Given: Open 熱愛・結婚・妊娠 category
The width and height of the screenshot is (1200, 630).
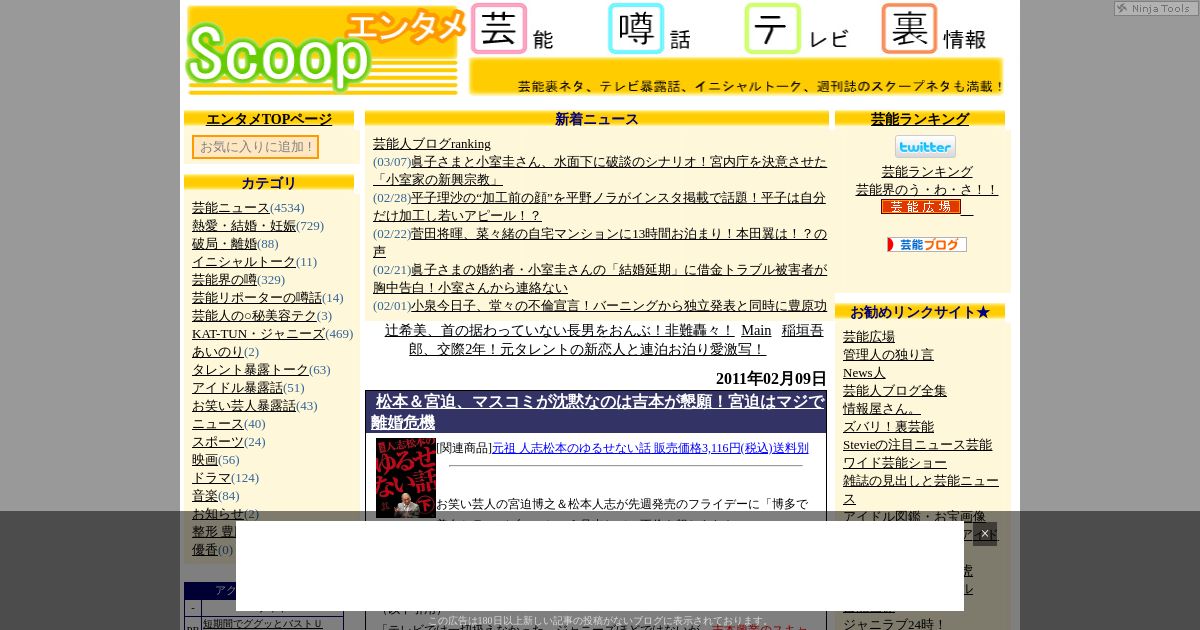Looking at the screenshot, I should point(244,226).
